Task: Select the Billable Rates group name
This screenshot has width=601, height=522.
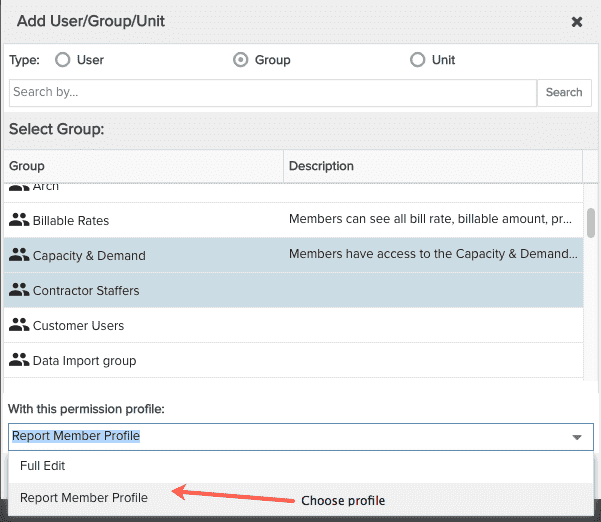Action: (x=71, y=221)
